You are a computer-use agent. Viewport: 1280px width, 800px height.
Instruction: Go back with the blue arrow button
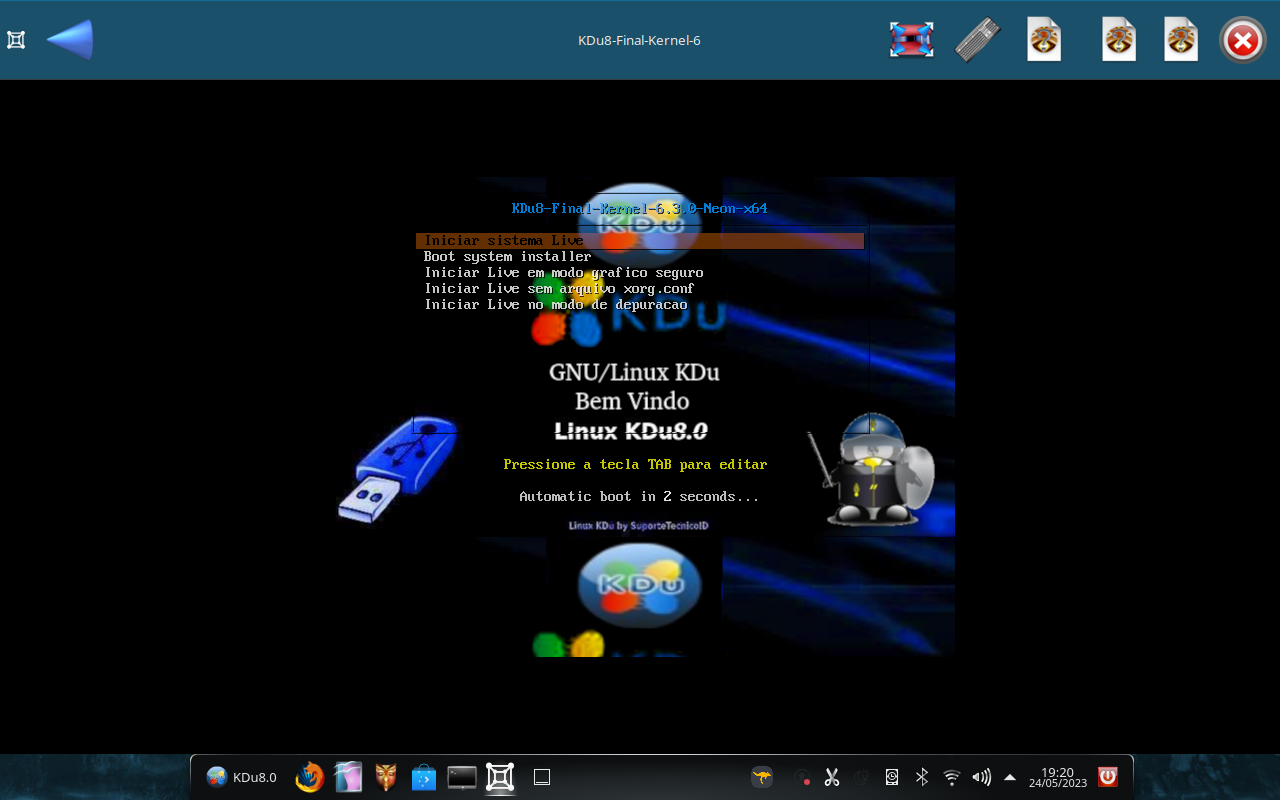70,40
